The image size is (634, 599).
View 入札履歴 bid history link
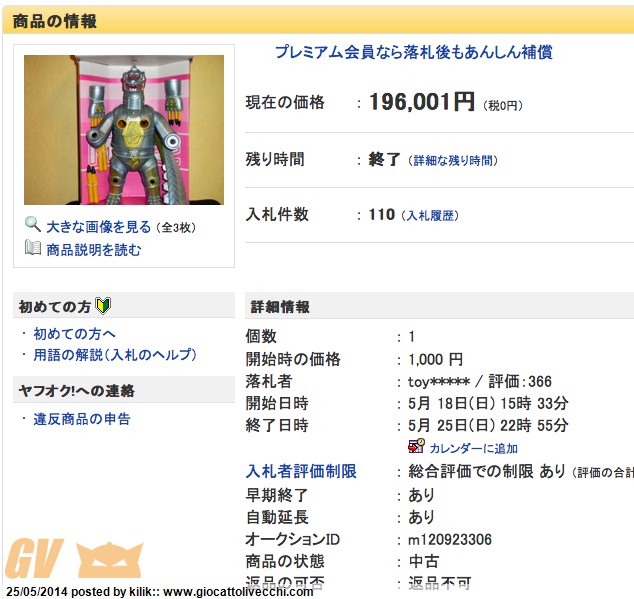(x=430, y=216)
